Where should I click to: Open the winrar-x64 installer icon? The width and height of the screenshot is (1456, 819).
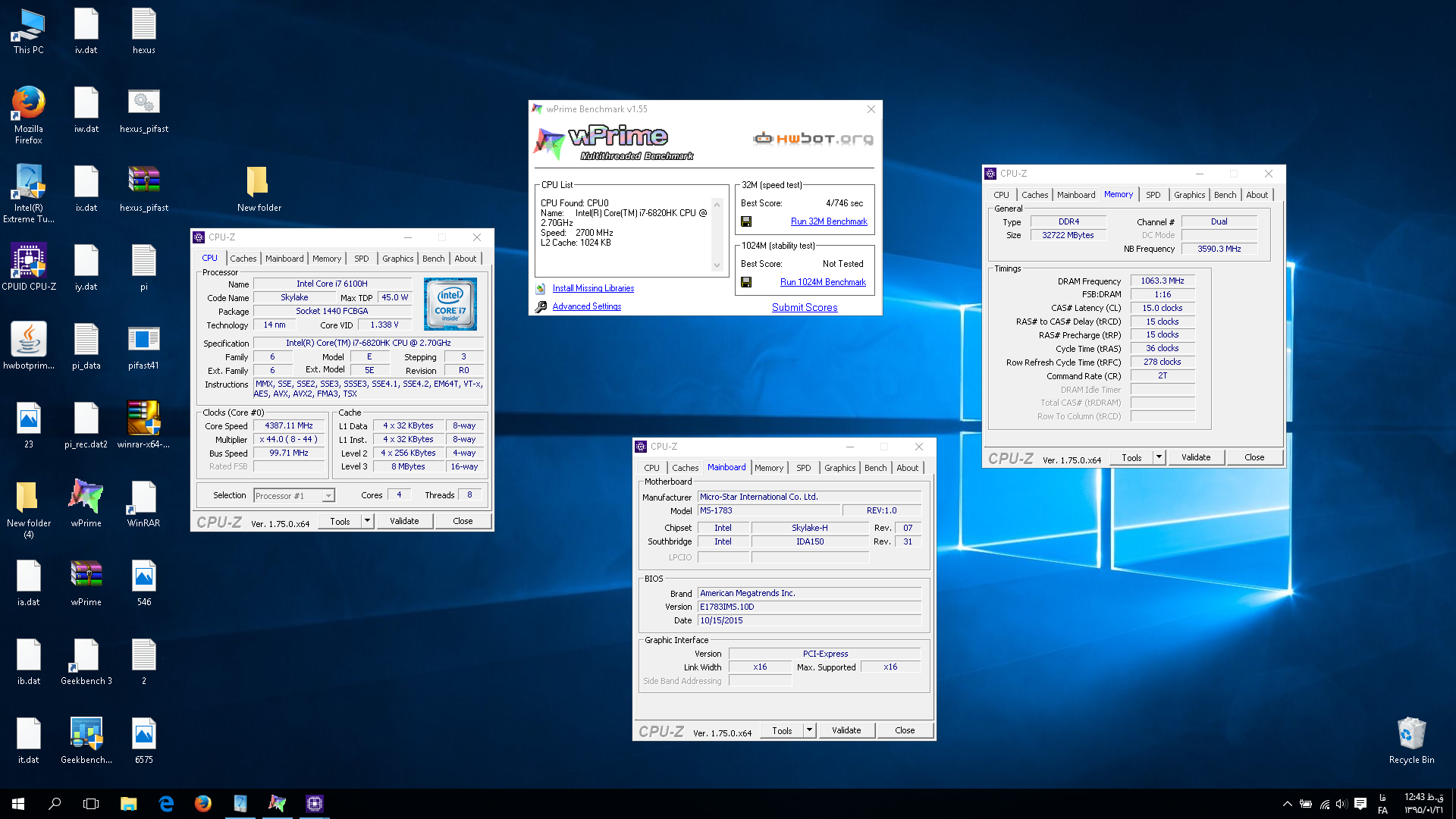(144, 425)
